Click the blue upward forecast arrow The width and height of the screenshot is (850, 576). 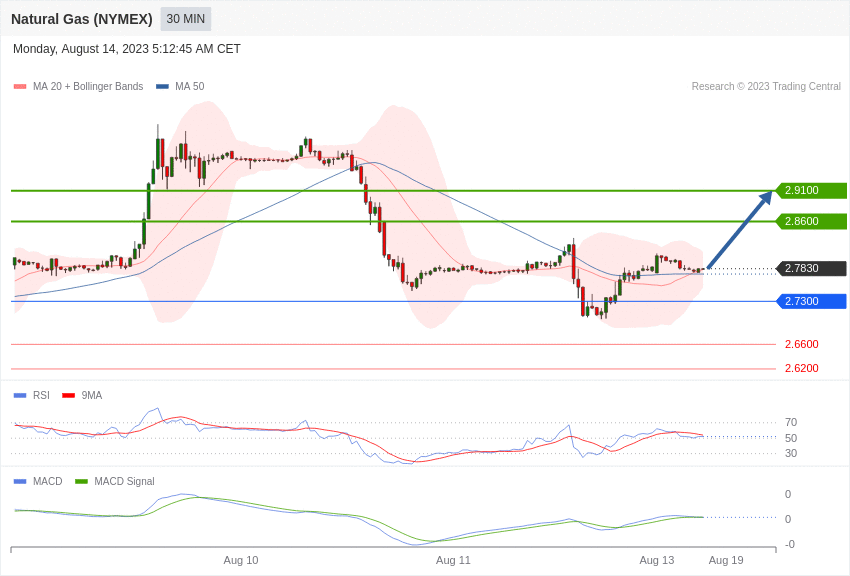pyautogui.click(x=739, y=230)
